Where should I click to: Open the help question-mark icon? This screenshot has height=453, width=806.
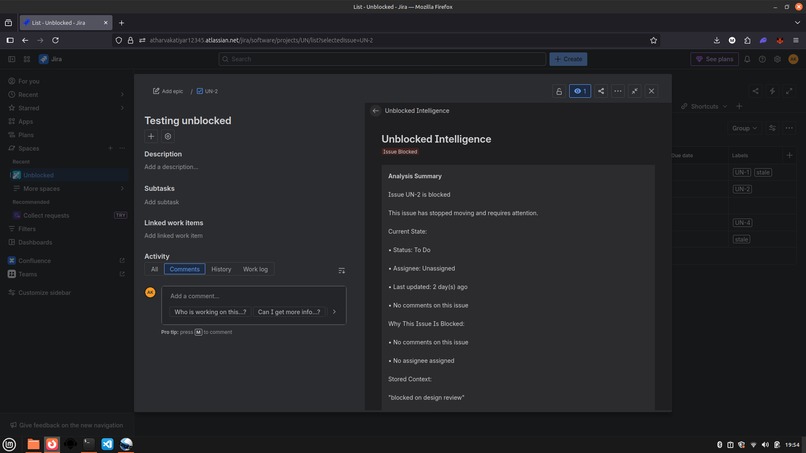tap(762, 59)
